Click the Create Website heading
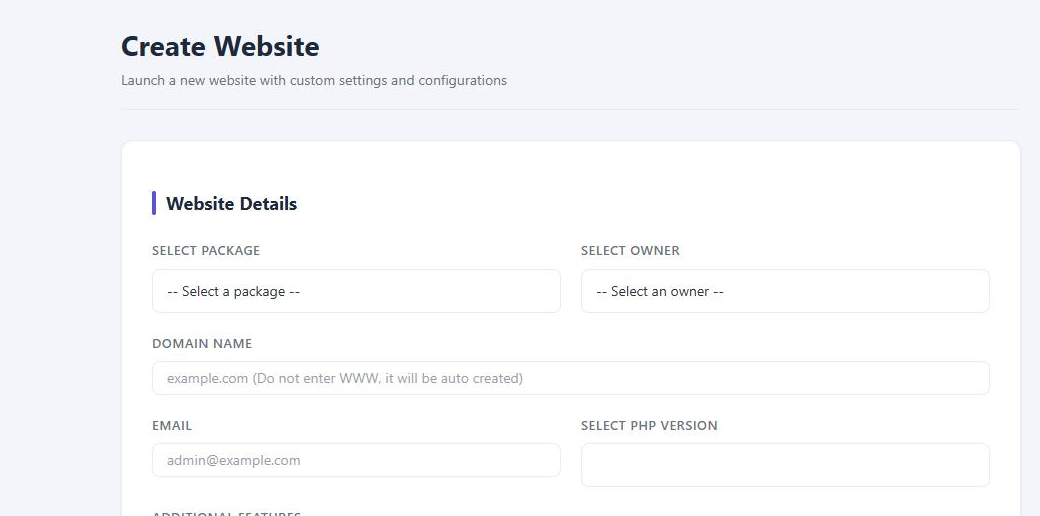Image resolution: width=1040 pixels, height=516 pixels. (x=220, y=46)
